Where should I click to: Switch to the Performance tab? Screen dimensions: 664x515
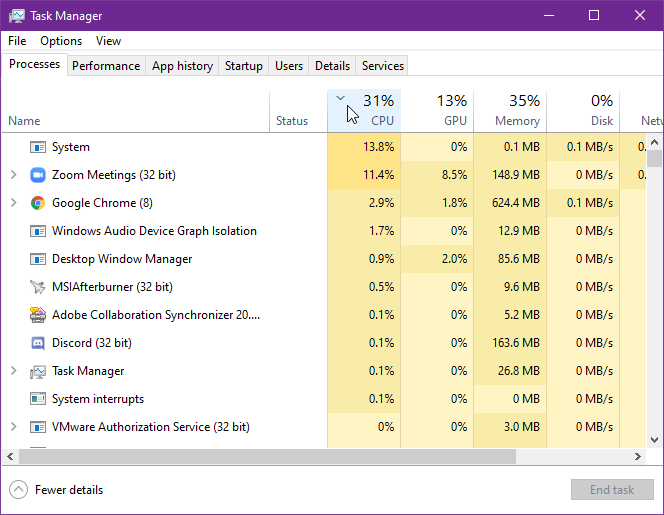coord(106,66)
